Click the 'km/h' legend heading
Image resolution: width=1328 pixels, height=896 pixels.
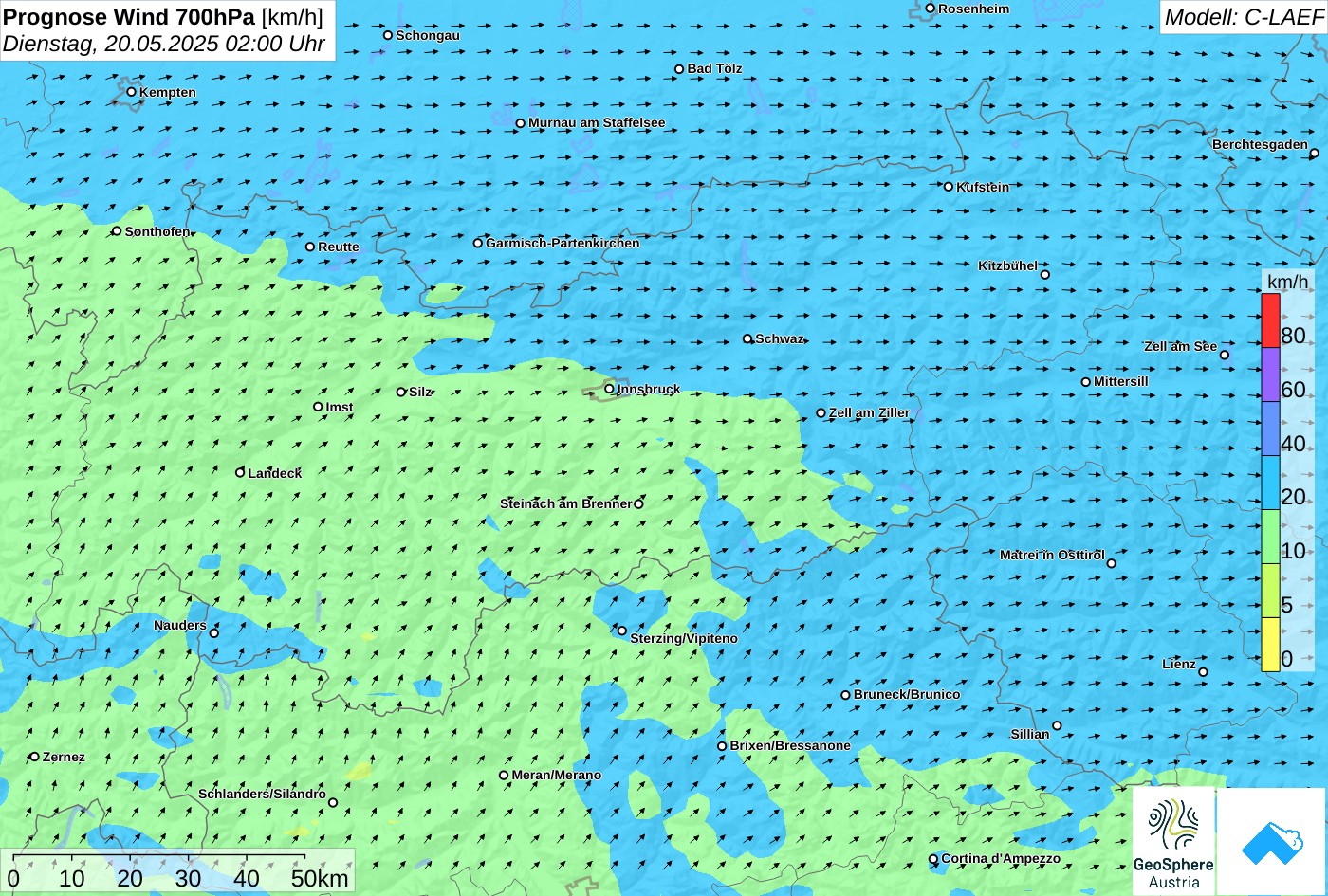click(x=1287, y=282)
